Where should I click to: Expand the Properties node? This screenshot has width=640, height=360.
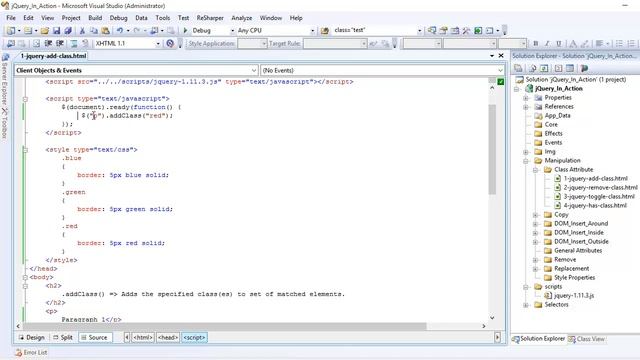coord(526,98)
